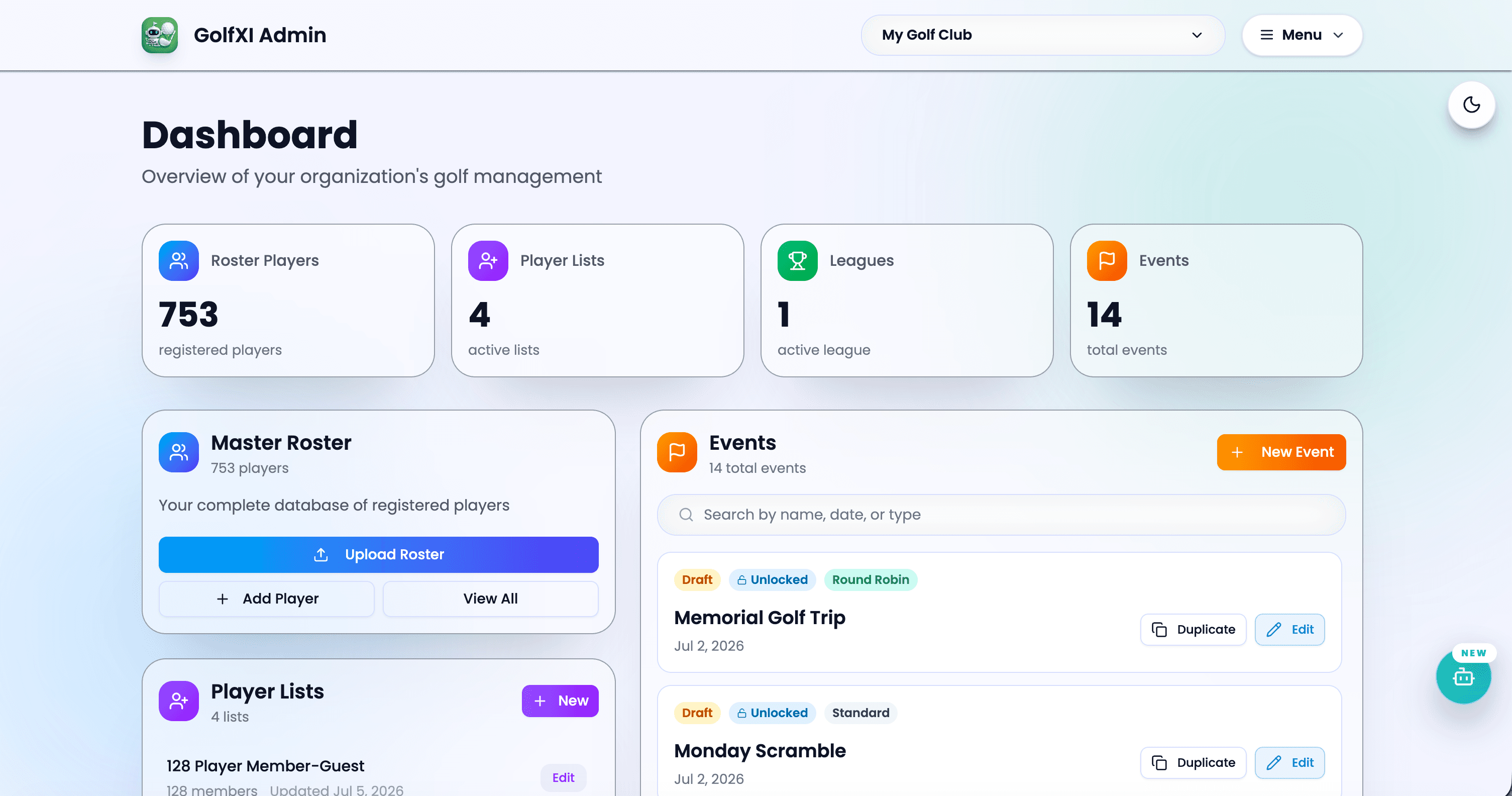Screen dimensions: 1512x796
Task: Open the Monday Scramble event title
Action: (x=760, y=751)
